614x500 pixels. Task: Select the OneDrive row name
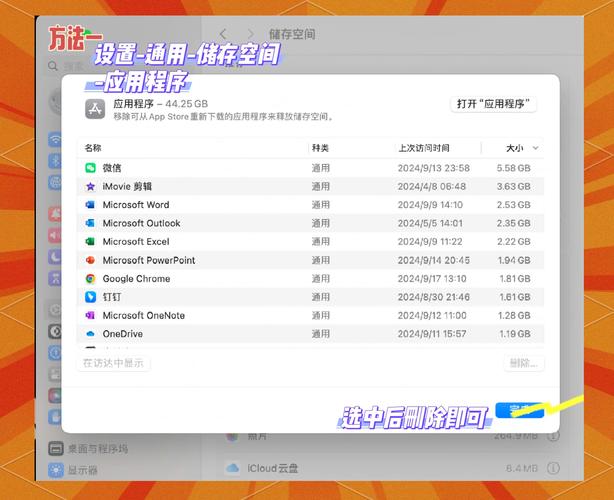(123, 334)
